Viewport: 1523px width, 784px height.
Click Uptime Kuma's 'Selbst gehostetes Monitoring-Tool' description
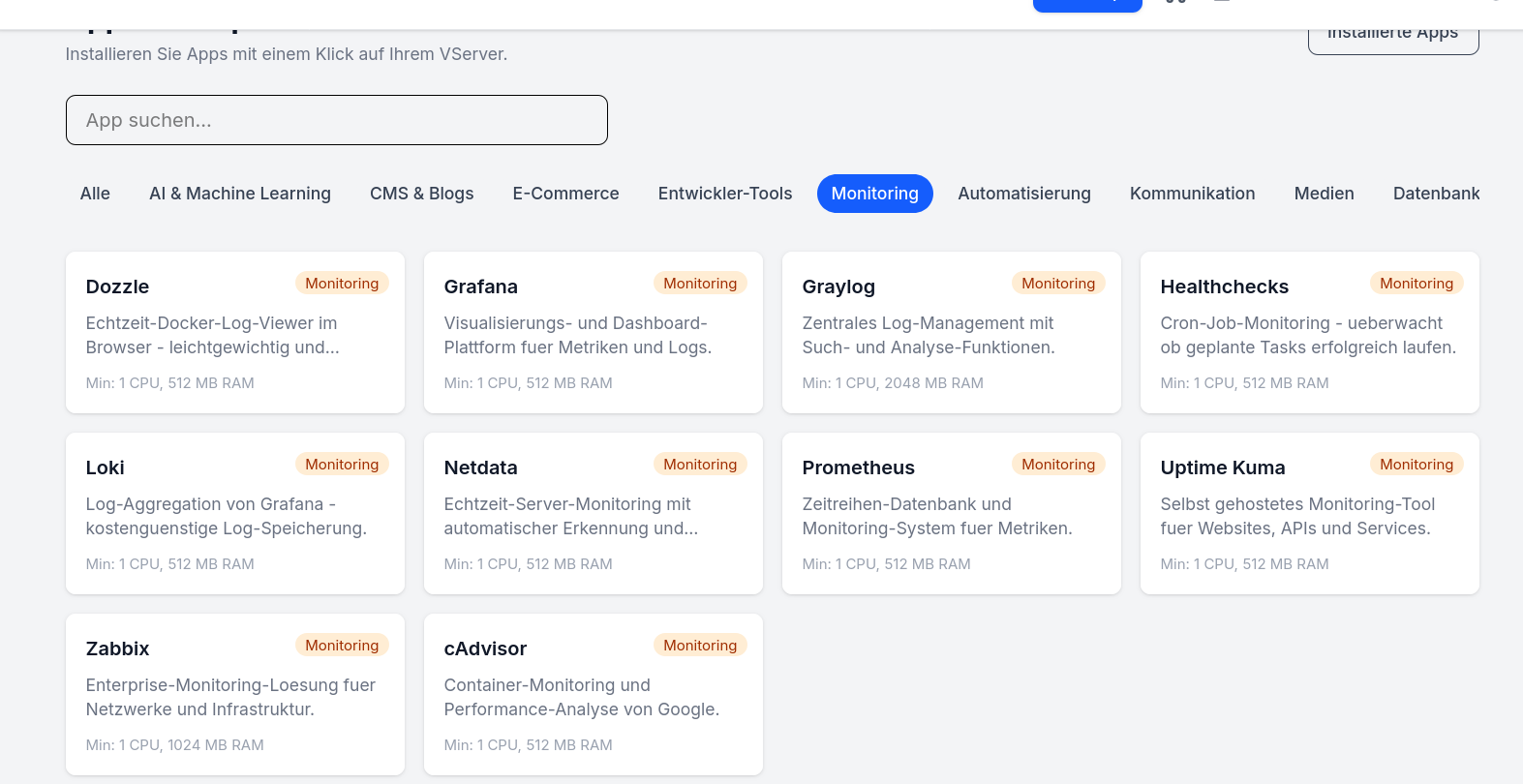tap(1297, 516)
